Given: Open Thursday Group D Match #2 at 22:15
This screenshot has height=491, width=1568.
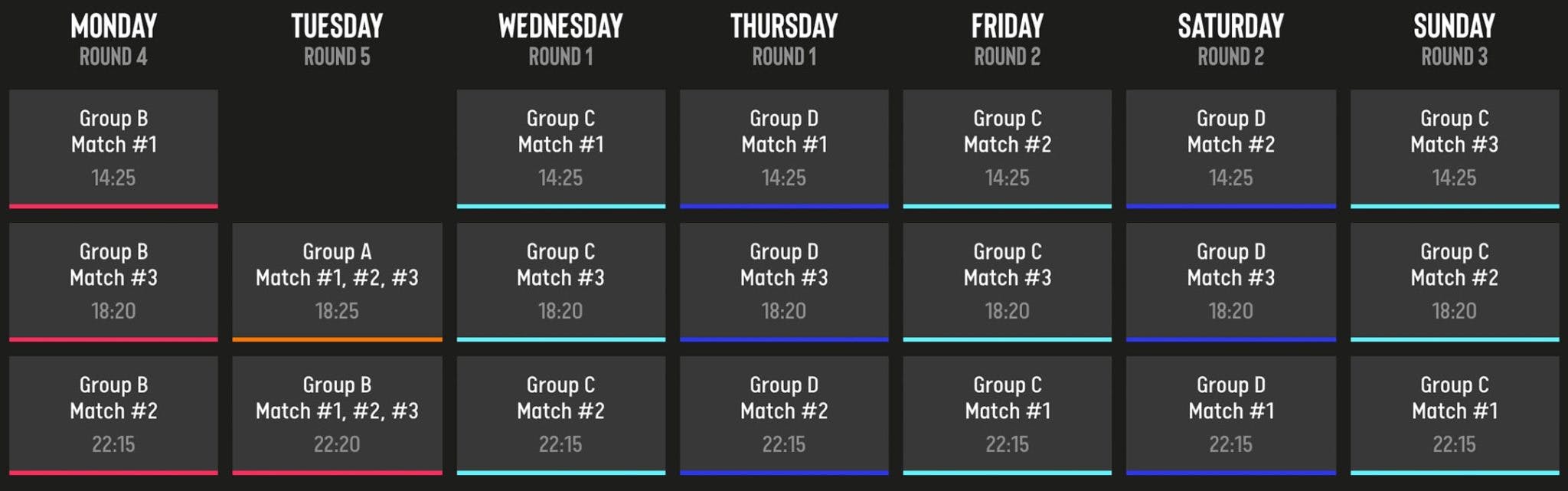Looking at the screenshot, I should (784, 415).
